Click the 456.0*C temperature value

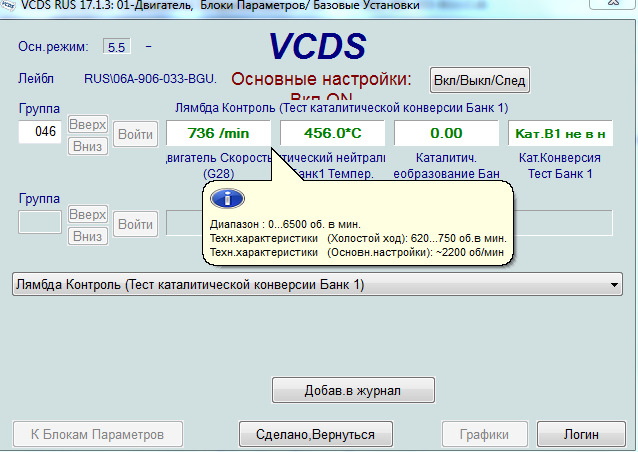point(332,133)
